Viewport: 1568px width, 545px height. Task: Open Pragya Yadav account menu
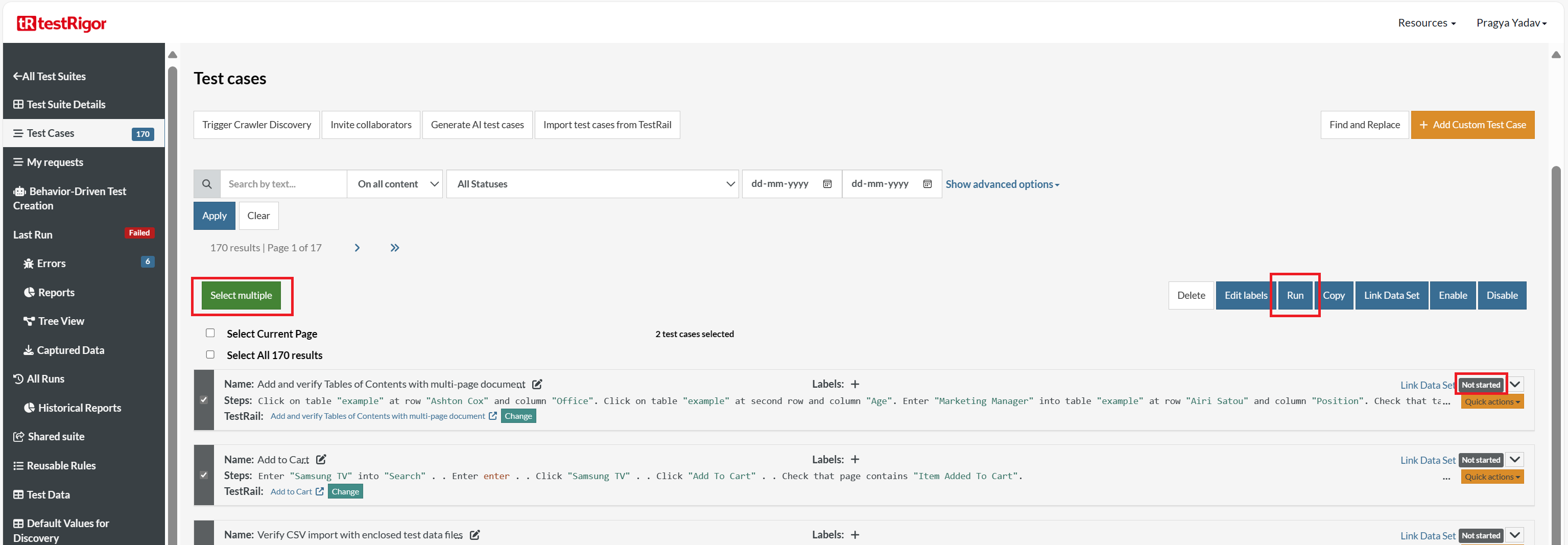tap(1511, 23)
